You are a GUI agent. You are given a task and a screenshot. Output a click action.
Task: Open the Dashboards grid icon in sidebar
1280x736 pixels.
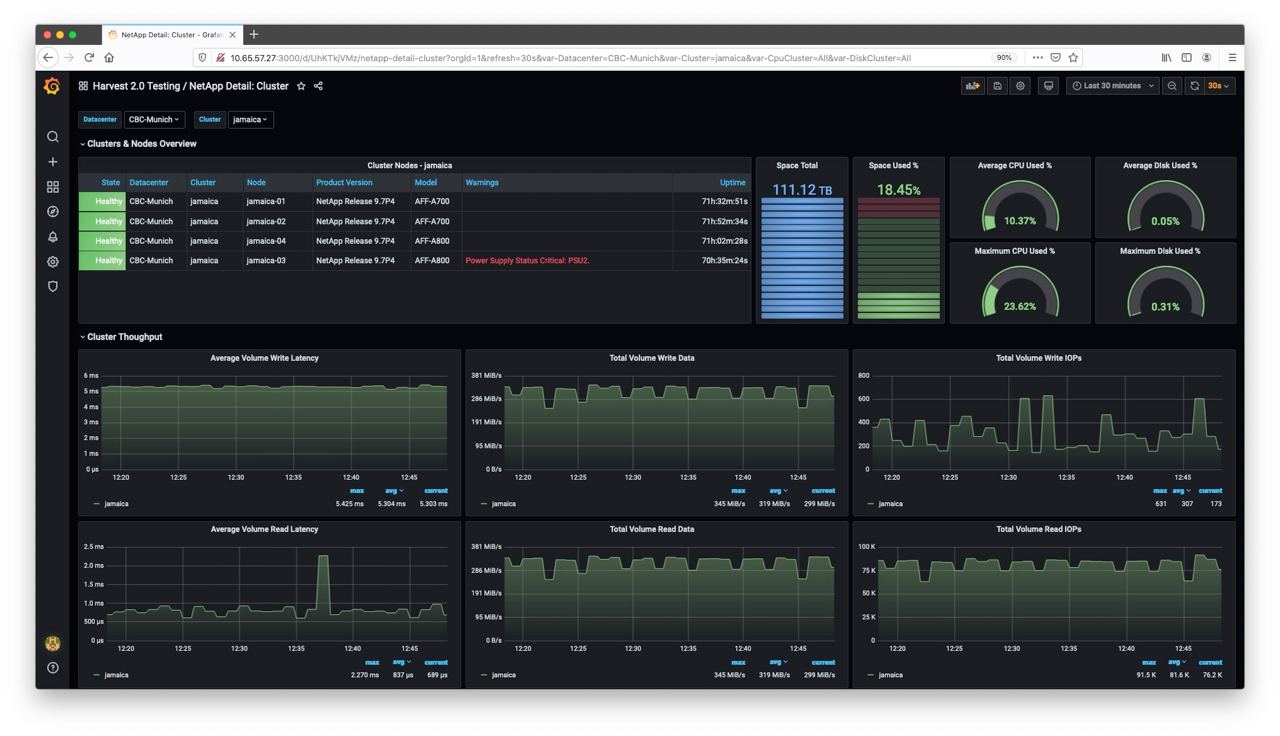point(53,187)
